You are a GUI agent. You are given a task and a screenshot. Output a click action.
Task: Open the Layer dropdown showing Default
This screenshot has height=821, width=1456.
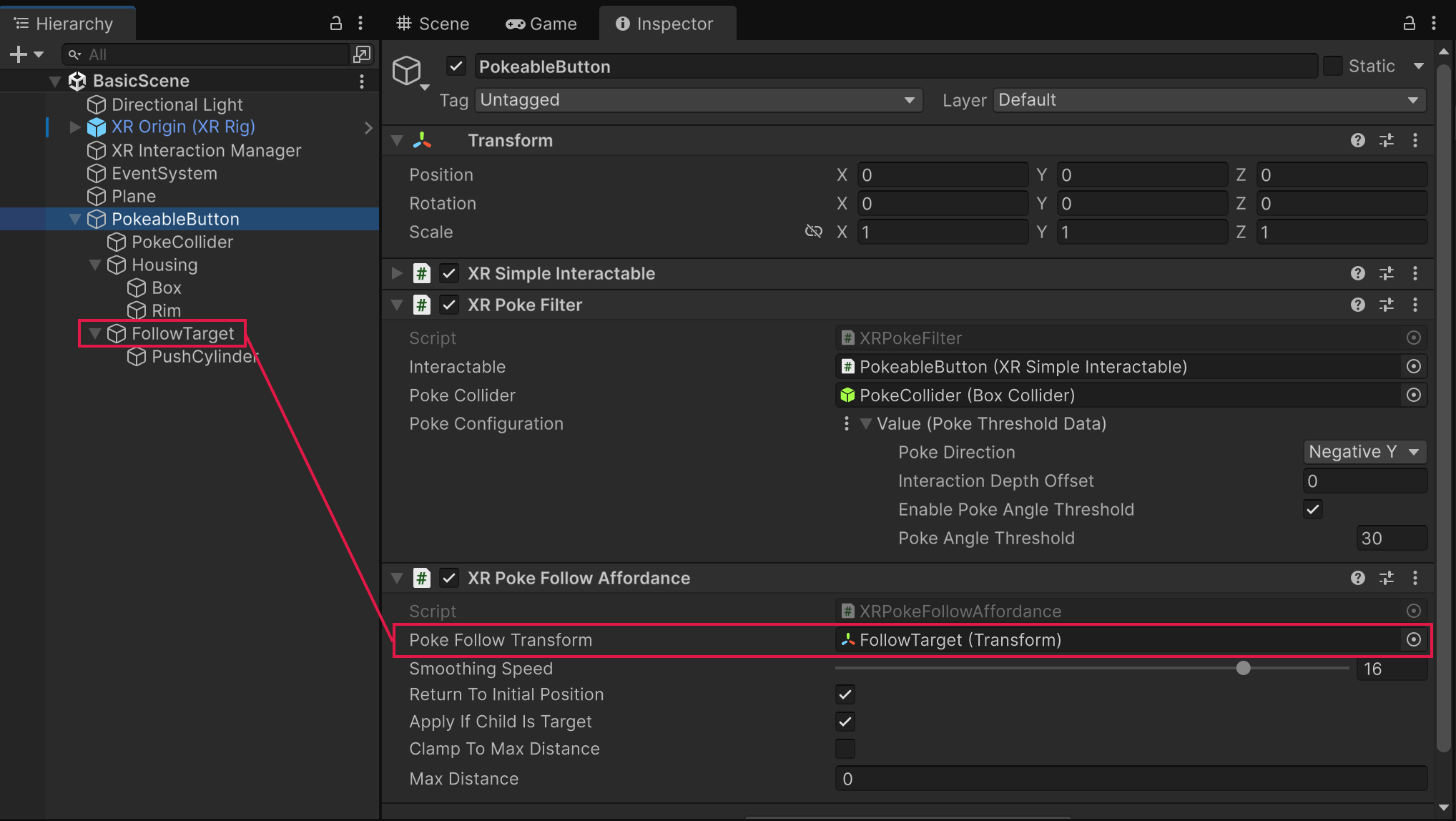[x=1210, y=100]
